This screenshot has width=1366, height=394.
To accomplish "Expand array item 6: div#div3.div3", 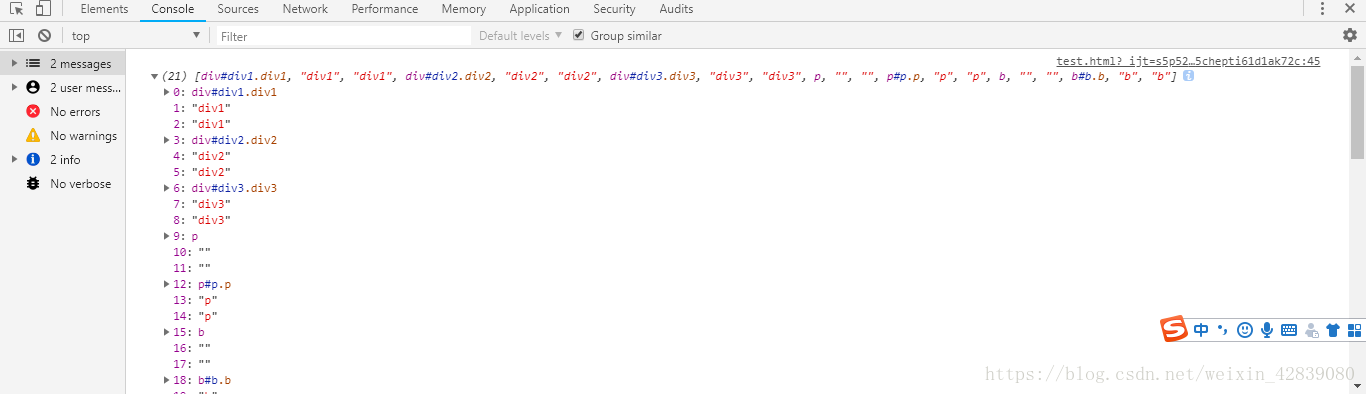I will [x=167, y=188].
